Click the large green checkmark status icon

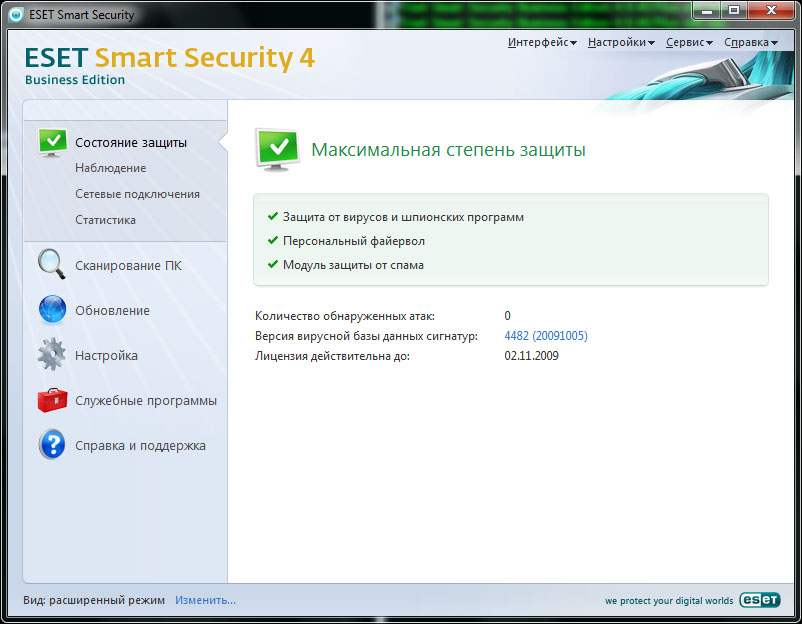pyautogui.click(x=276, y=149)
